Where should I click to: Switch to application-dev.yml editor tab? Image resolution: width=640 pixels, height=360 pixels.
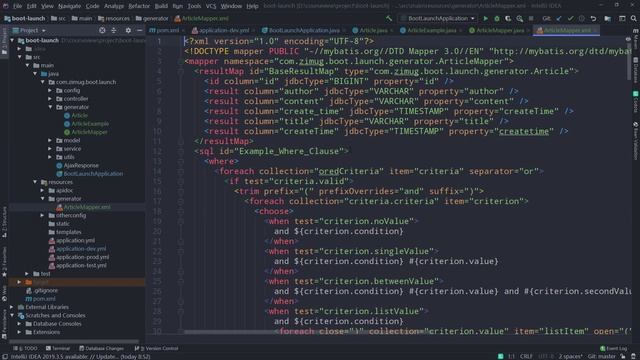point(223,30)
